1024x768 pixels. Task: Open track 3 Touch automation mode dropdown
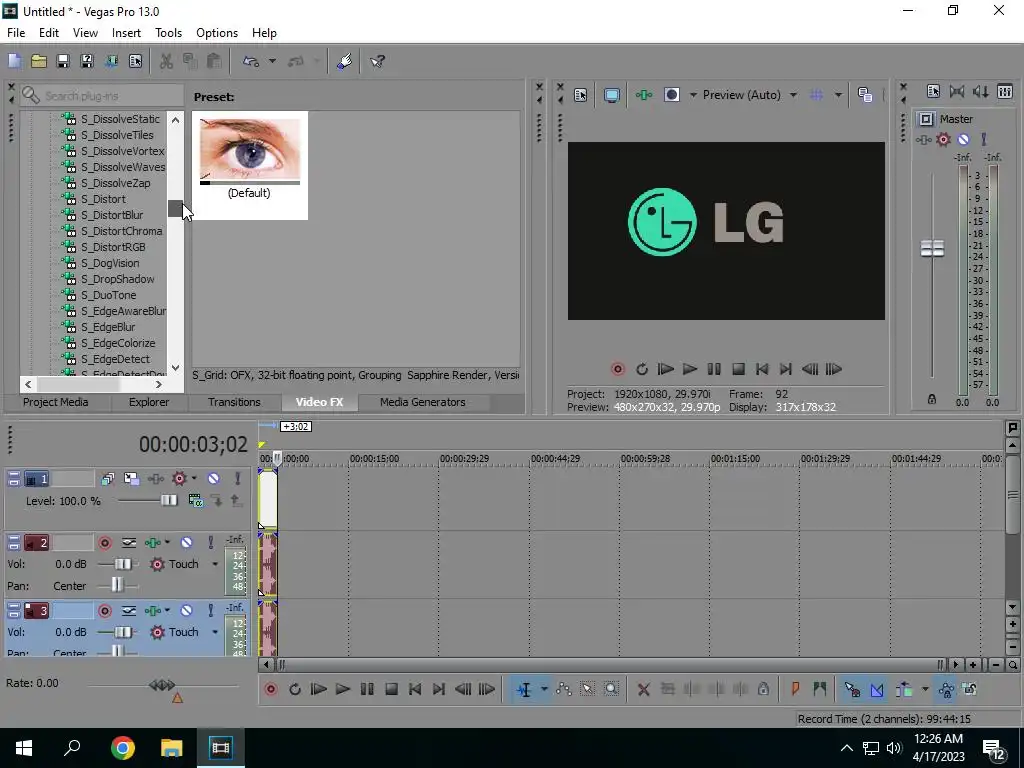click(214, 632)
